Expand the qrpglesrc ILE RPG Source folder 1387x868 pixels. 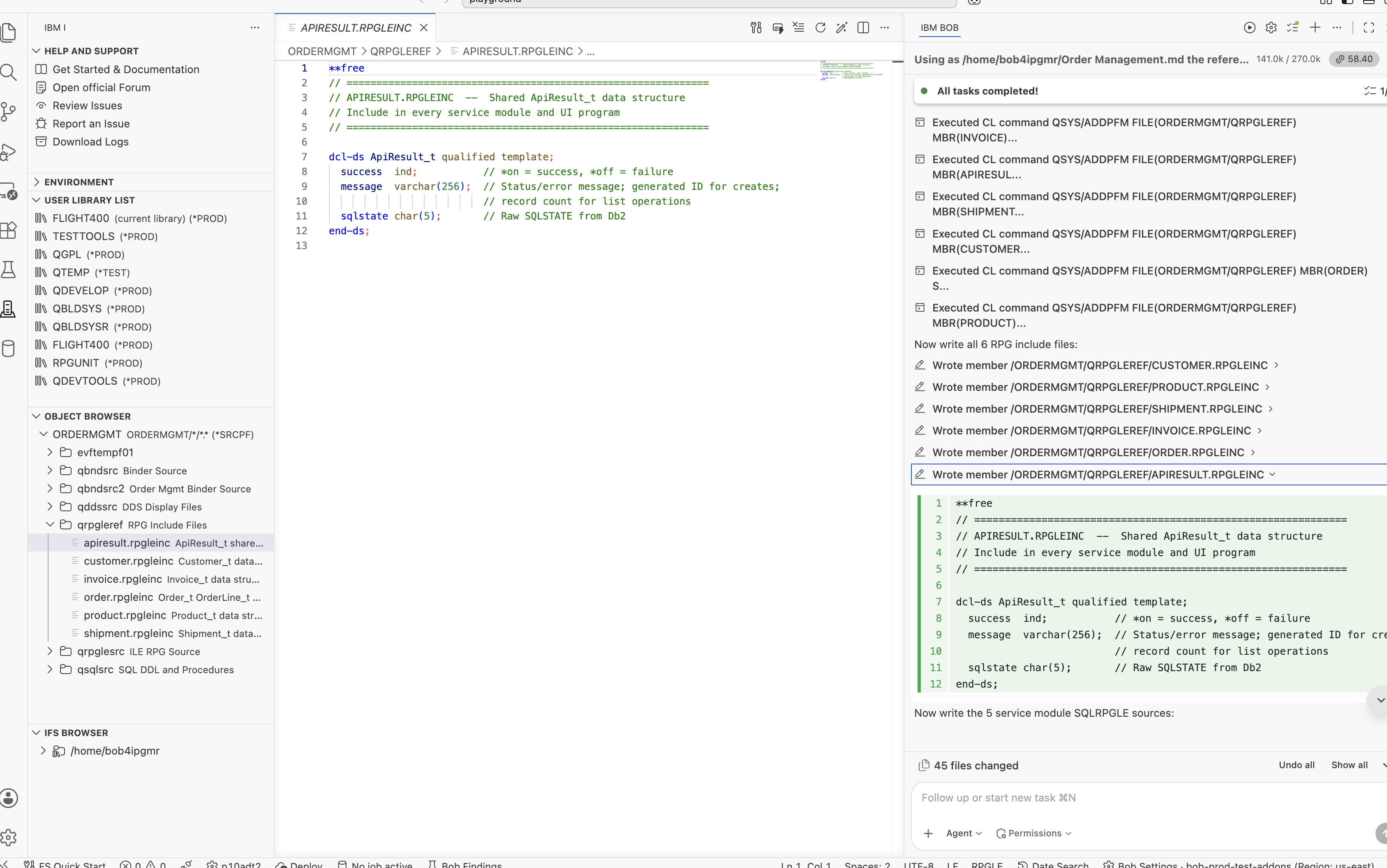point(50,651)
